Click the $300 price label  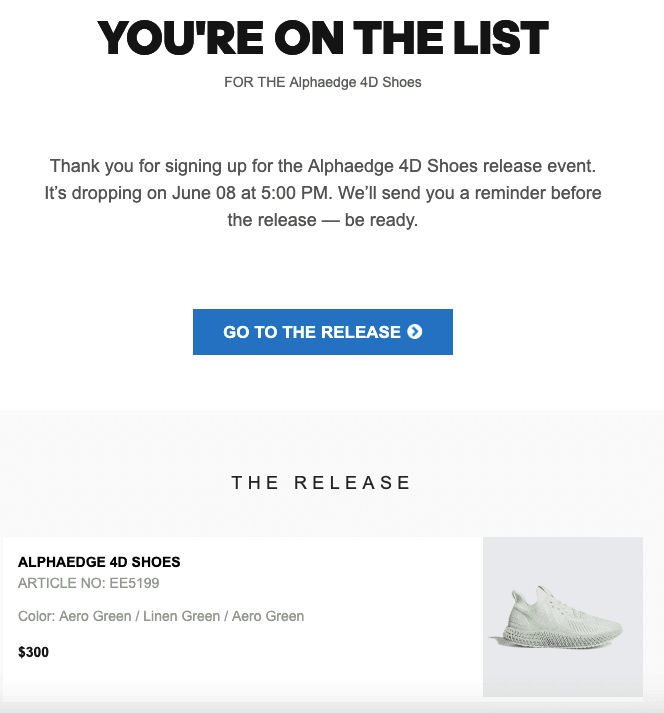33,652
